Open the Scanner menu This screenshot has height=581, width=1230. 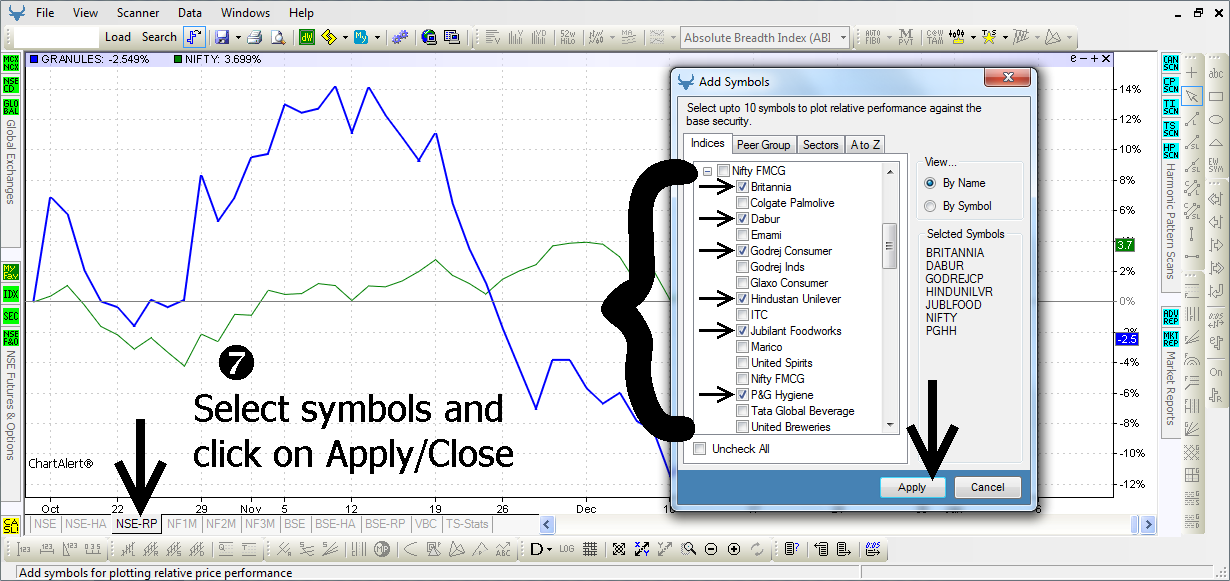(137, 13)
